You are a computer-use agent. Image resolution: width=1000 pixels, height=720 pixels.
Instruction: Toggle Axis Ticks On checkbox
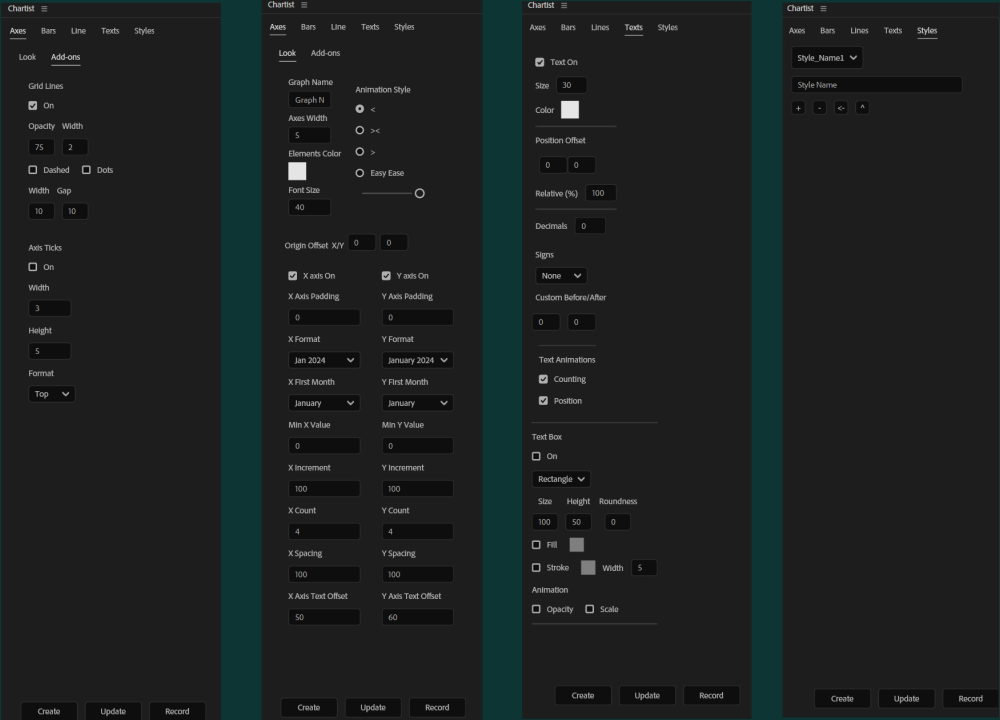33,267
